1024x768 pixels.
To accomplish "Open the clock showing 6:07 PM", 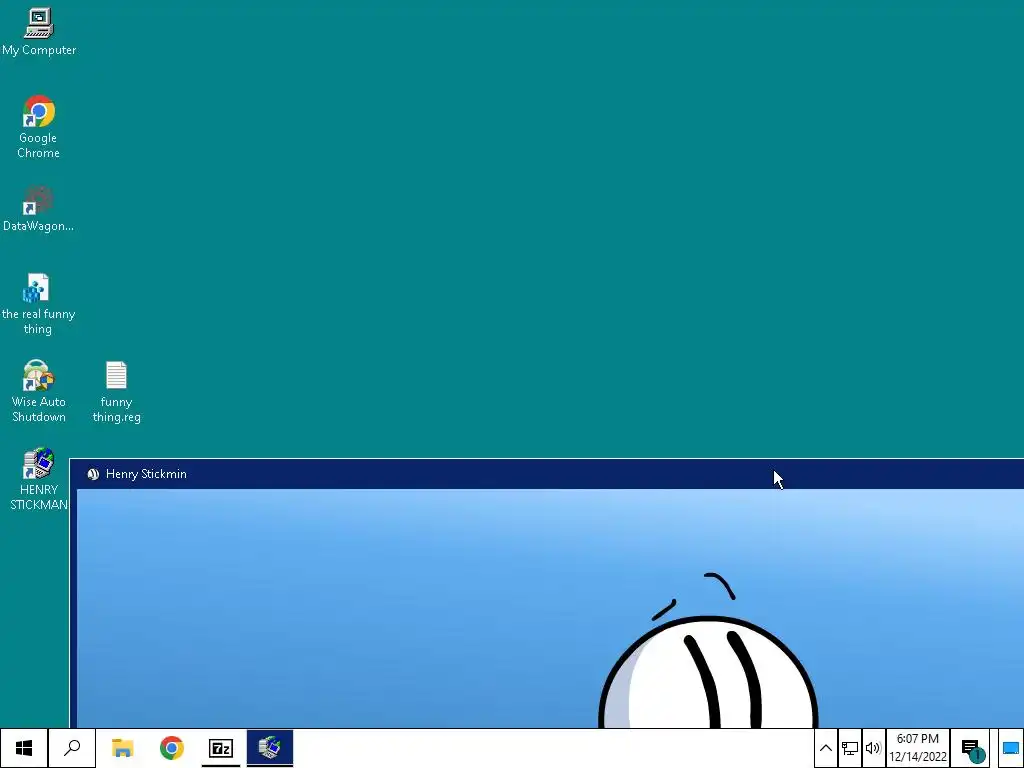I will coord(918,748).
